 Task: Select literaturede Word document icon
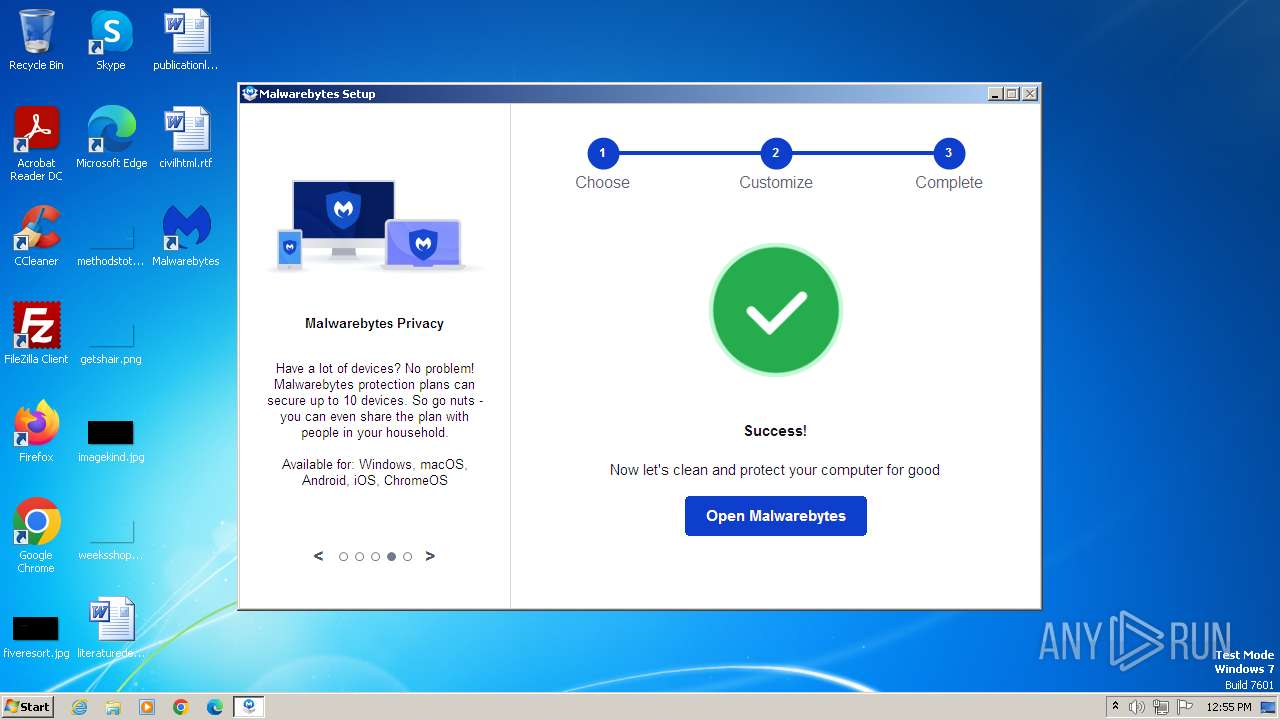click(111, 628)
